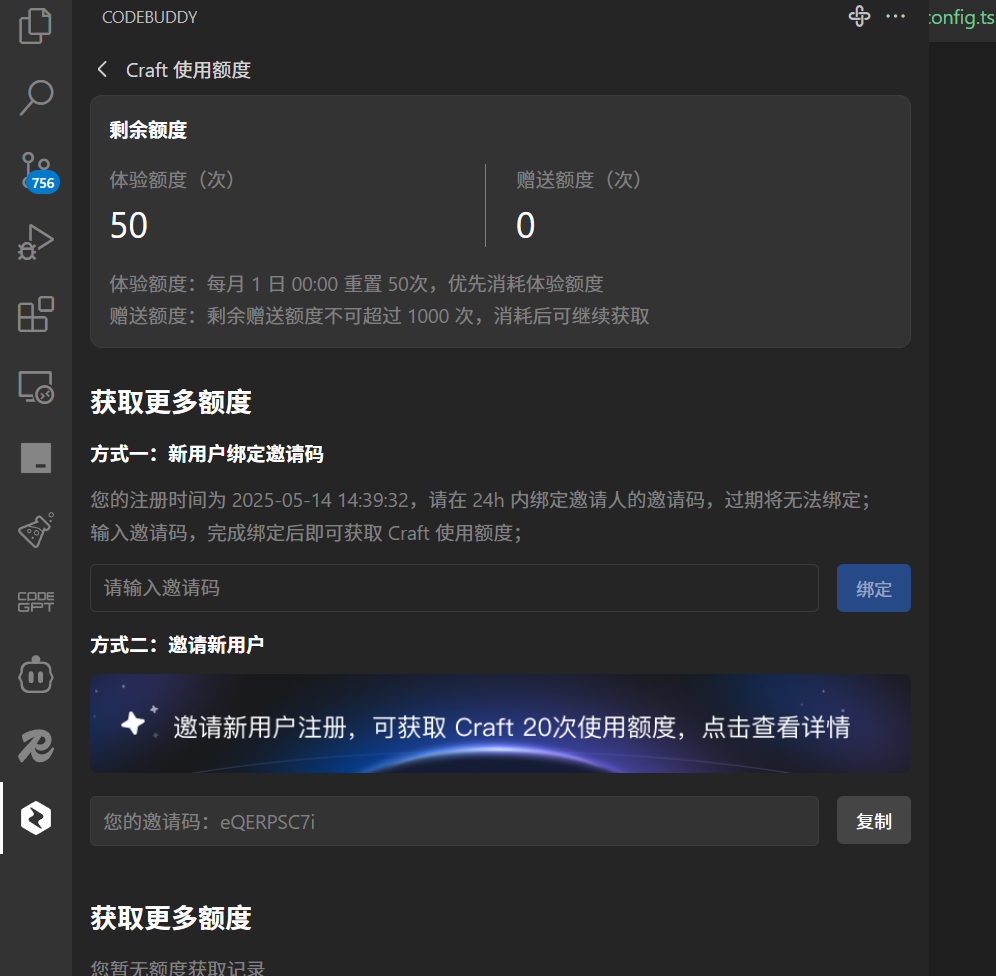Click the 您的邀请码 eQERPSC7i field
This screenshot has width=996, height=976.
[x=454, y=821]
